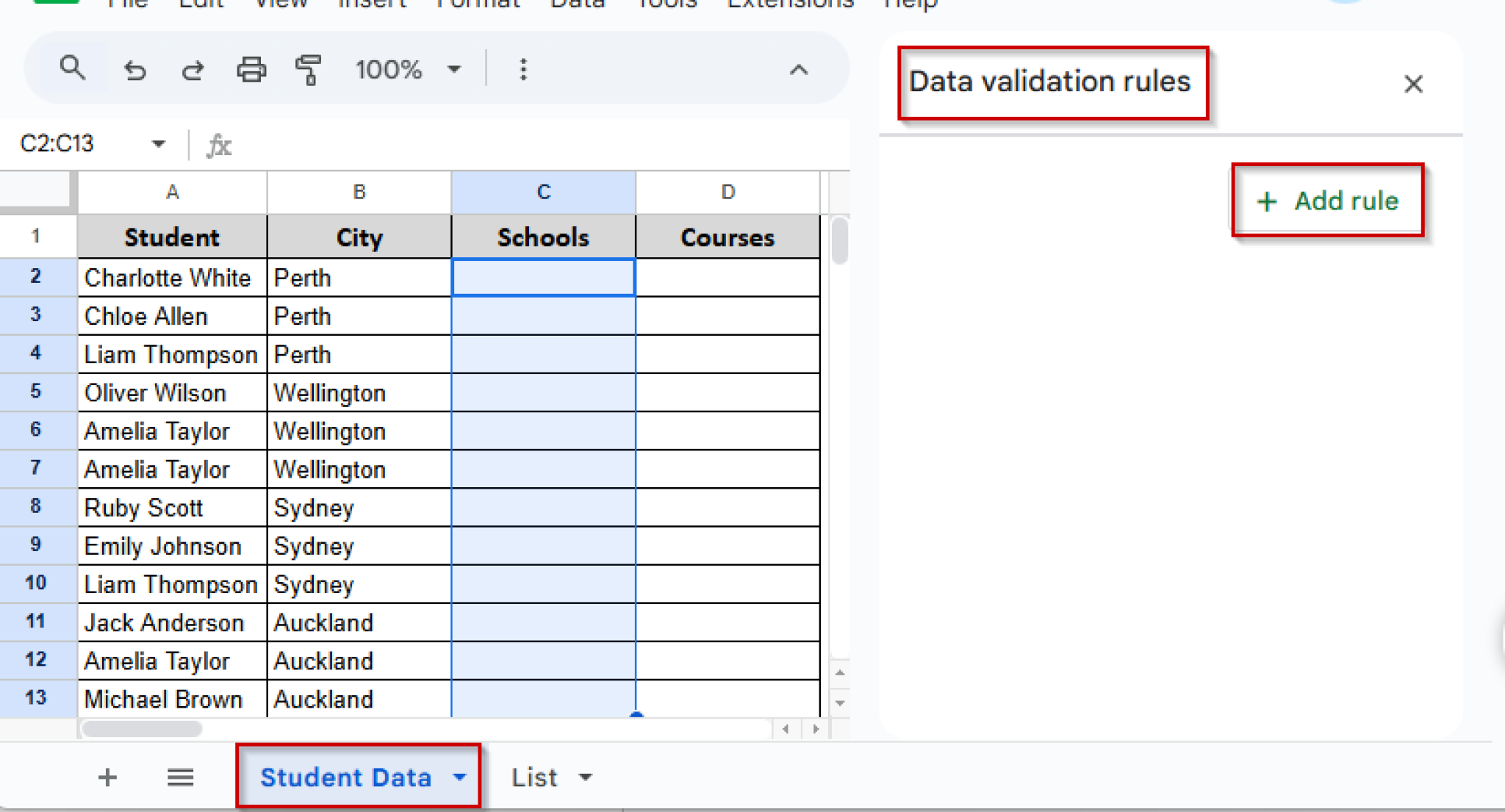Open the Print icon

[251, 68]
